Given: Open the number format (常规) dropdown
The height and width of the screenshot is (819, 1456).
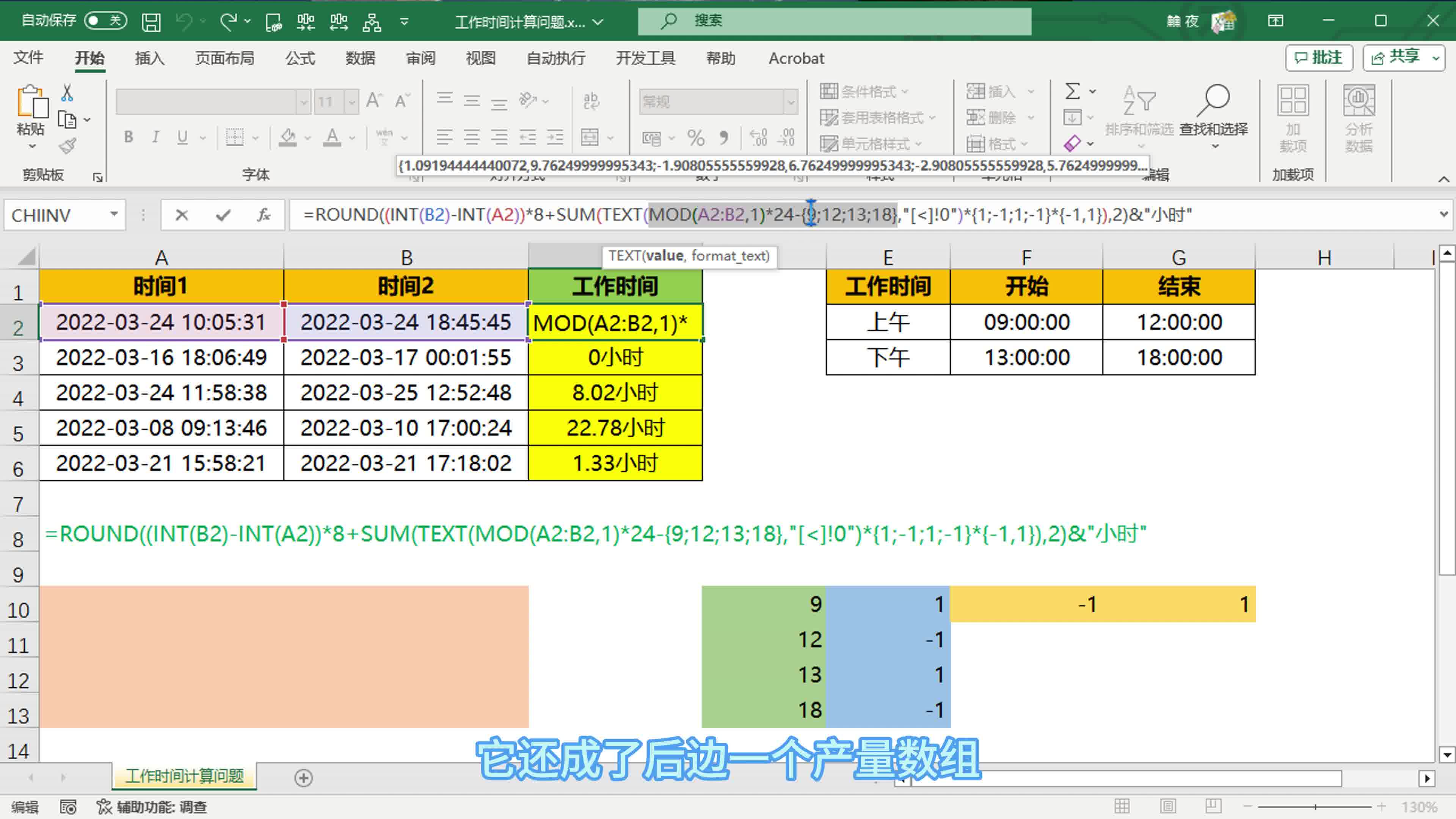Looking at the screenshot, I should [x=791, y=102].
